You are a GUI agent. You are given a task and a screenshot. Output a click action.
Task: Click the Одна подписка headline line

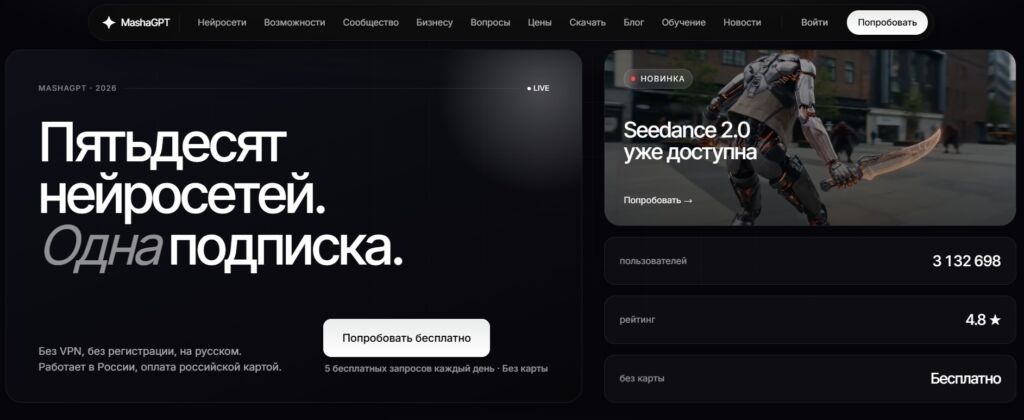click(x=223, y=248)
